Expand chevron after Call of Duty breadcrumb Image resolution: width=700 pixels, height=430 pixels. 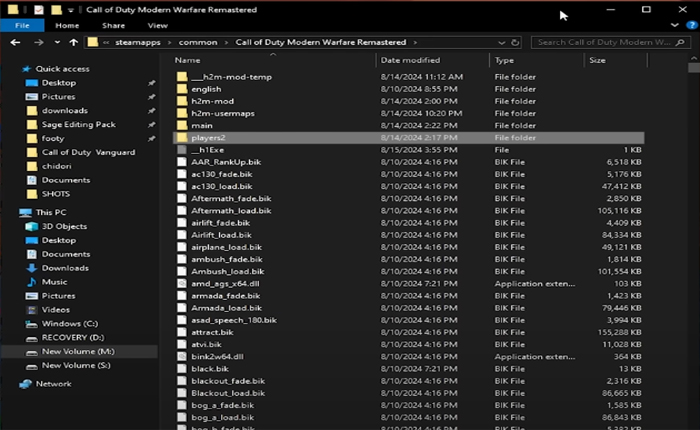[x=415, y=42]
